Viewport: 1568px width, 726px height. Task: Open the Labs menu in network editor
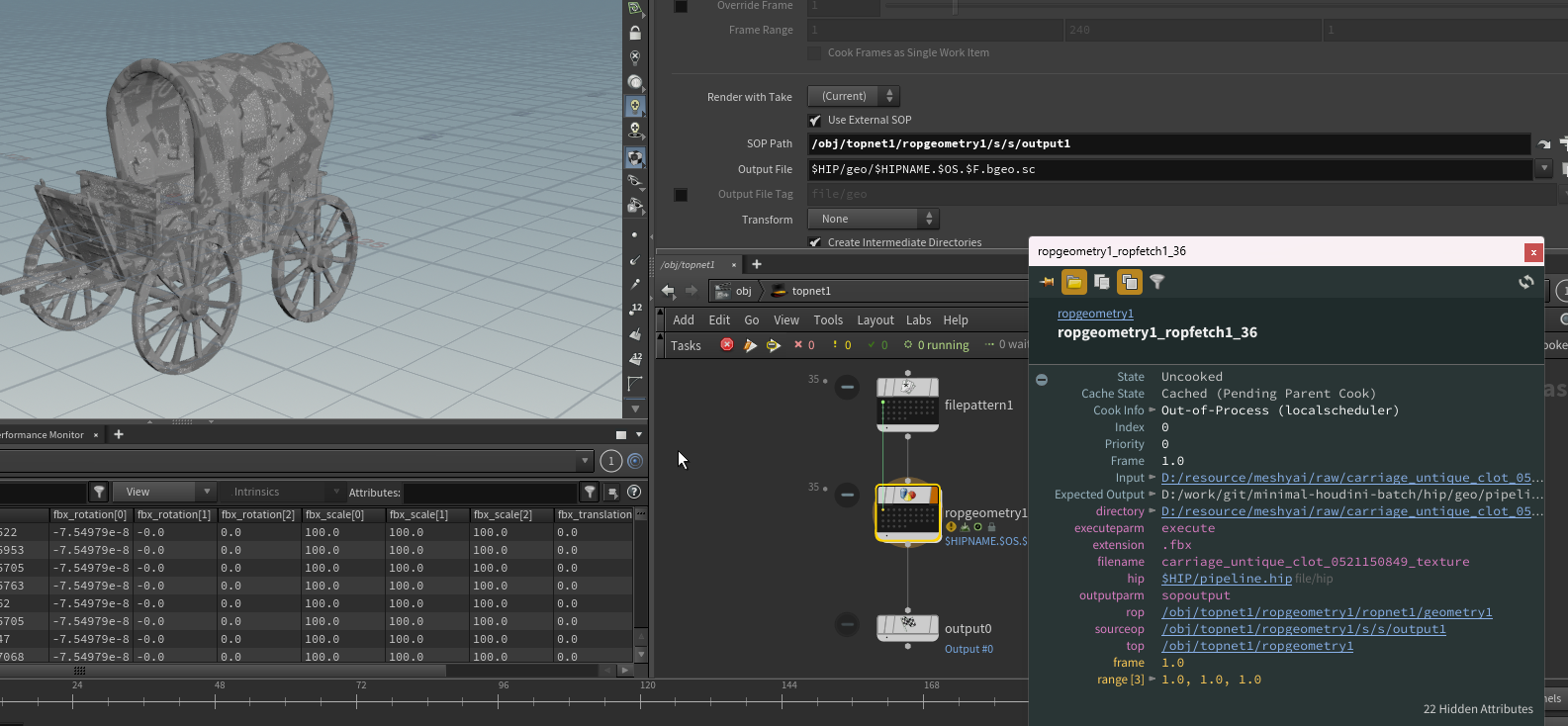919,320
